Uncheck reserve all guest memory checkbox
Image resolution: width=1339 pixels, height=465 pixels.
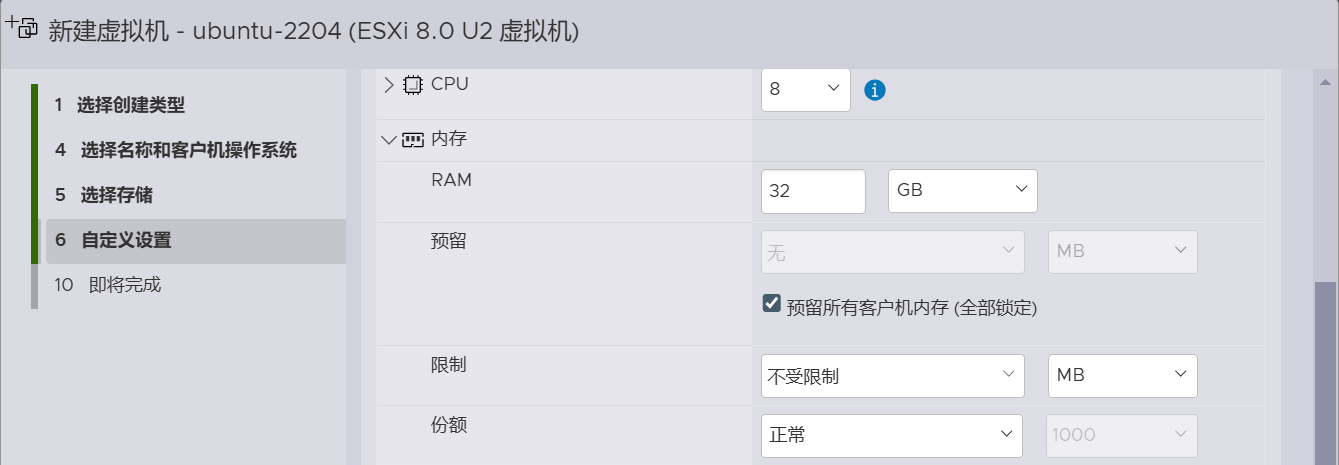[x=771, y=304]
